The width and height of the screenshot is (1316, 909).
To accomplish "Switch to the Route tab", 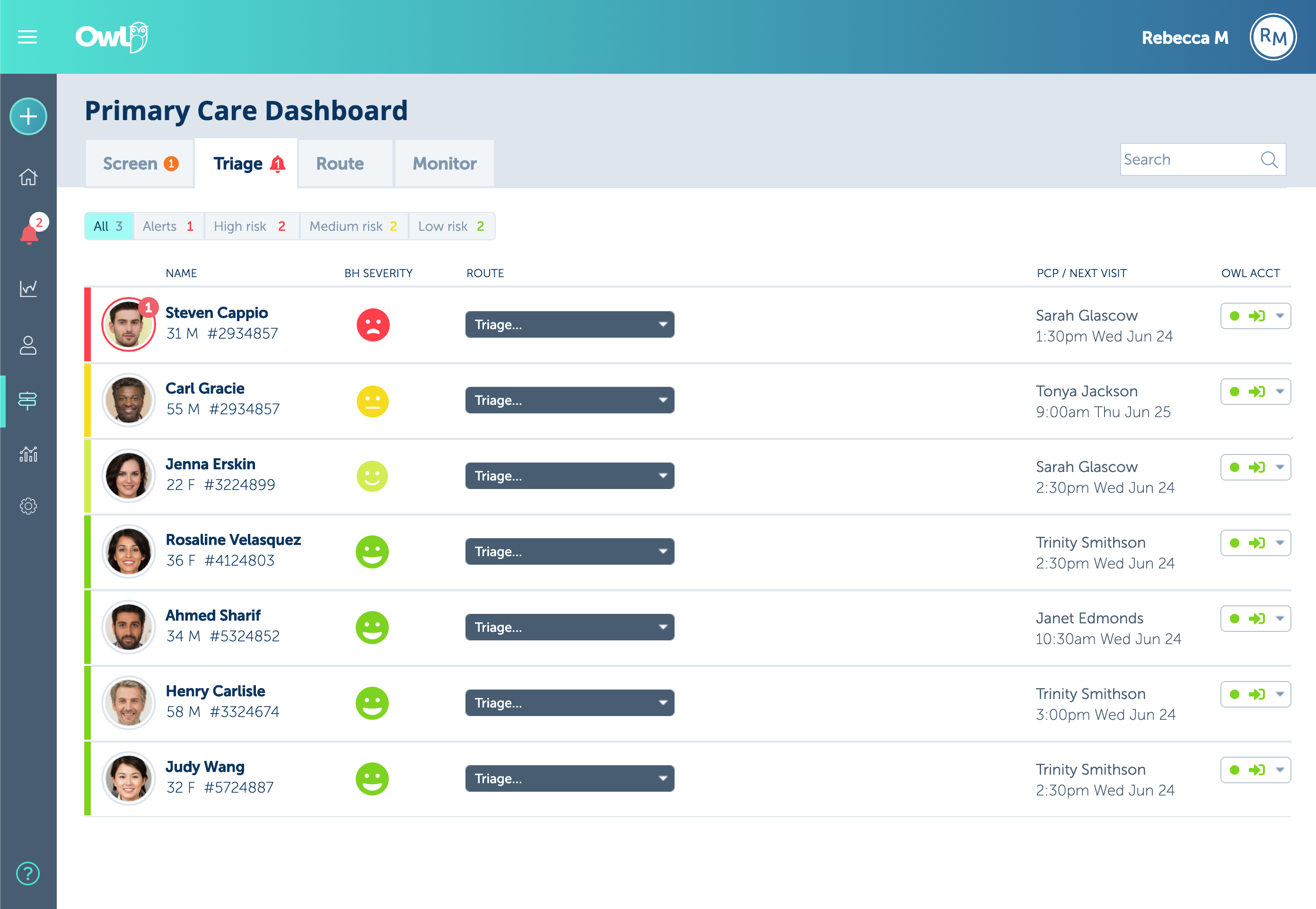I will coord(346,164).
